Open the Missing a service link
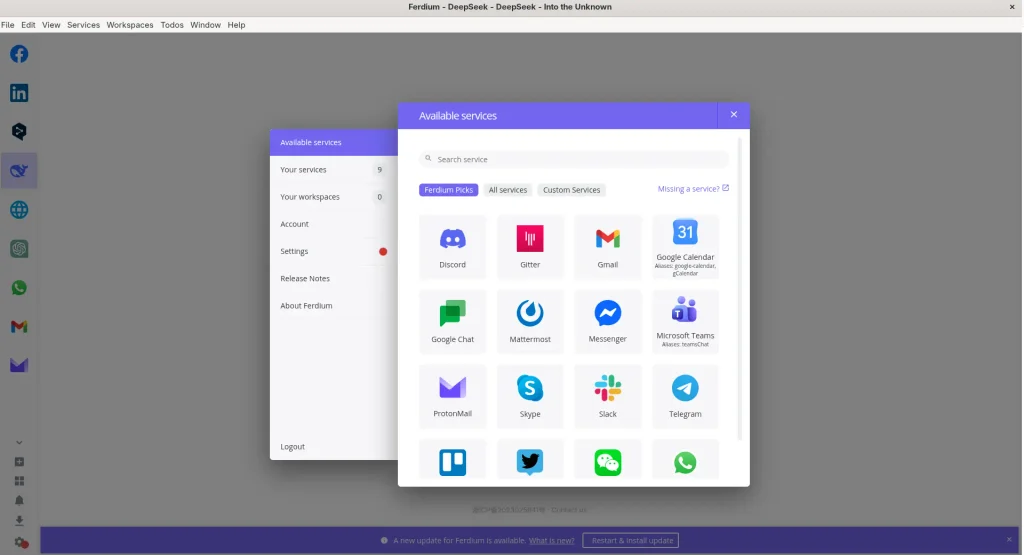 [x=693, y=189]
